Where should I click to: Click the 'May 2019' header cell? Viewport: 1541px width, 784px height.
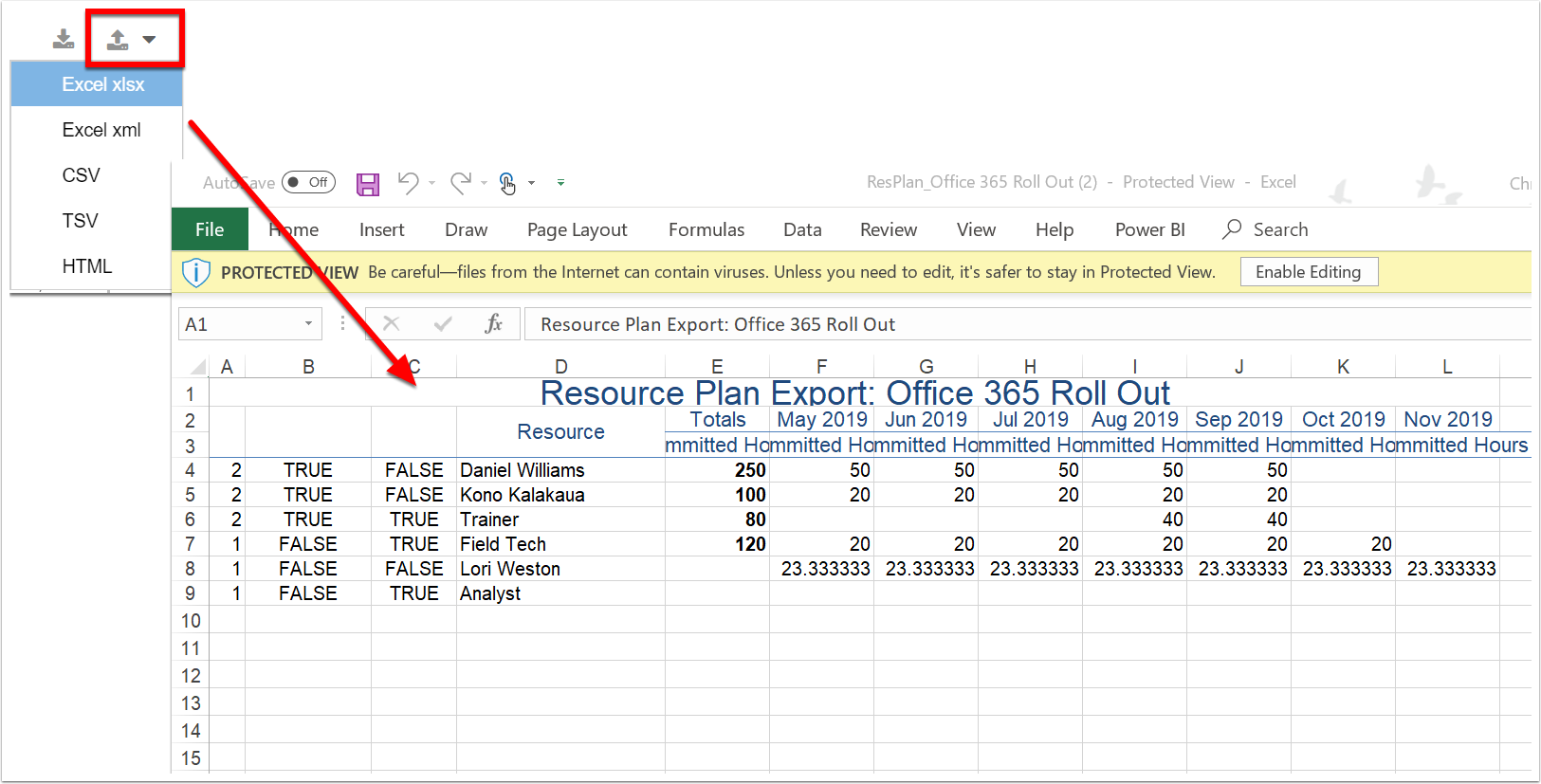tap(821, 419)
